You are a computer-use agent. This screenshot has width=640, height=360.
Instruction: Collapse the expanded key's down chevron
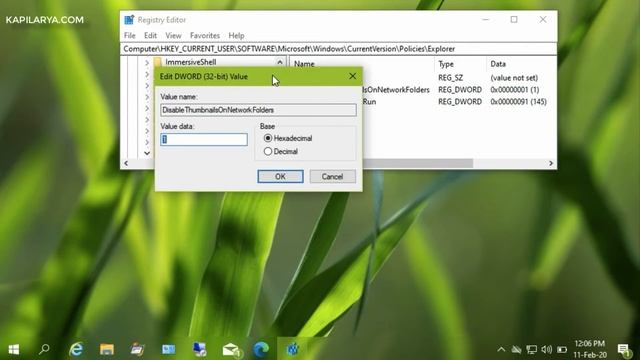[147, 153]
